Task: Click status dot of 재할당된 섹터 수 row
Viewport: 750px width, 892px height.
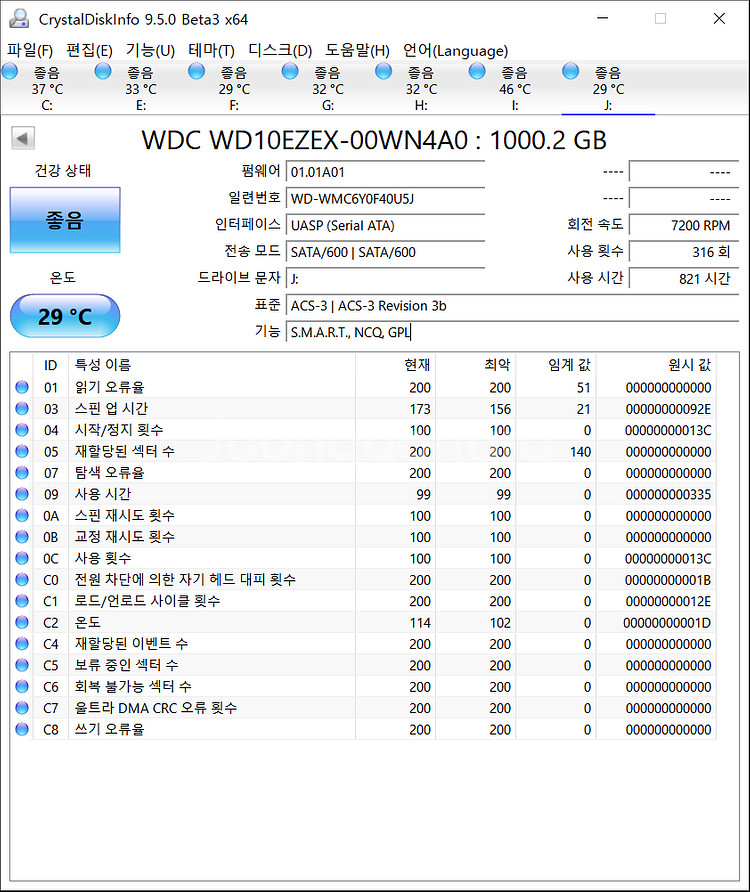Action: point(22,452)
